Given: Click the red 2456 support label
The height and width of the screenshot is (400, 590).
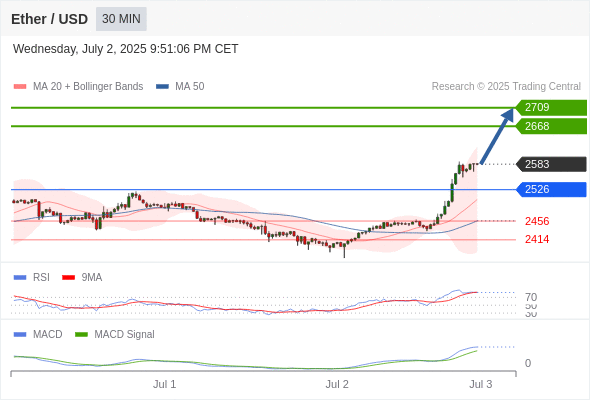Looking at the screenshot, I should point(537,221).
